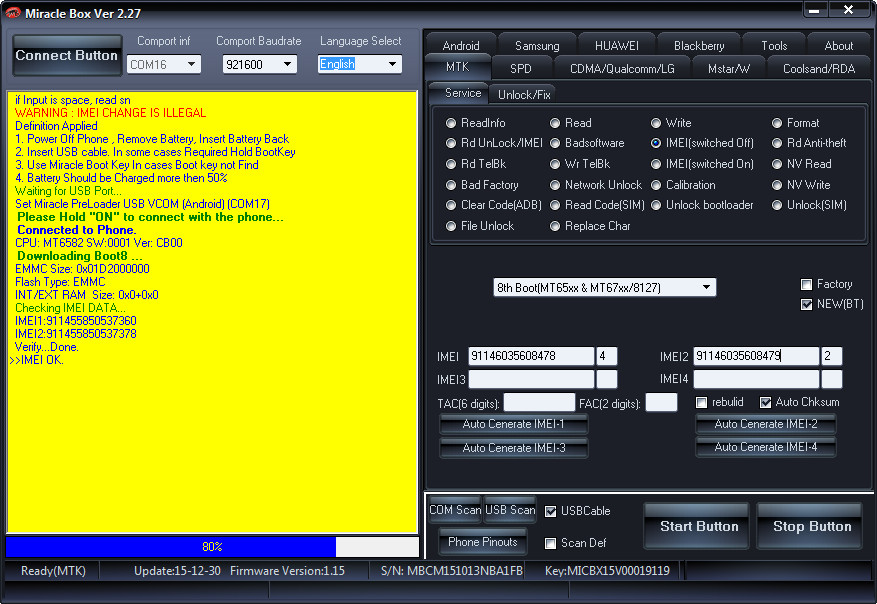Click Auto Generate IMEI-2 button

click(766, 424)
